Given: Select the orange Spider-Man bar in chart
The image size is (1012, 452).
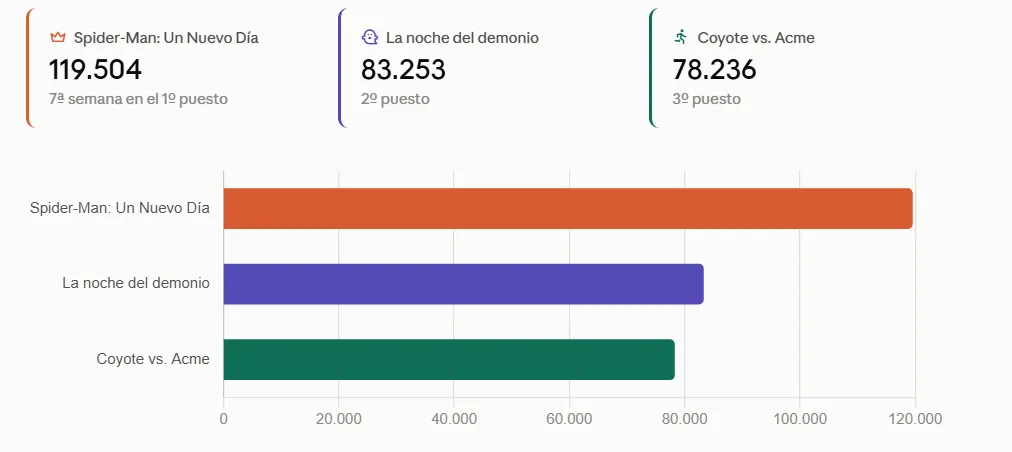Looking at the screenshot, I should tap(568, 209).
